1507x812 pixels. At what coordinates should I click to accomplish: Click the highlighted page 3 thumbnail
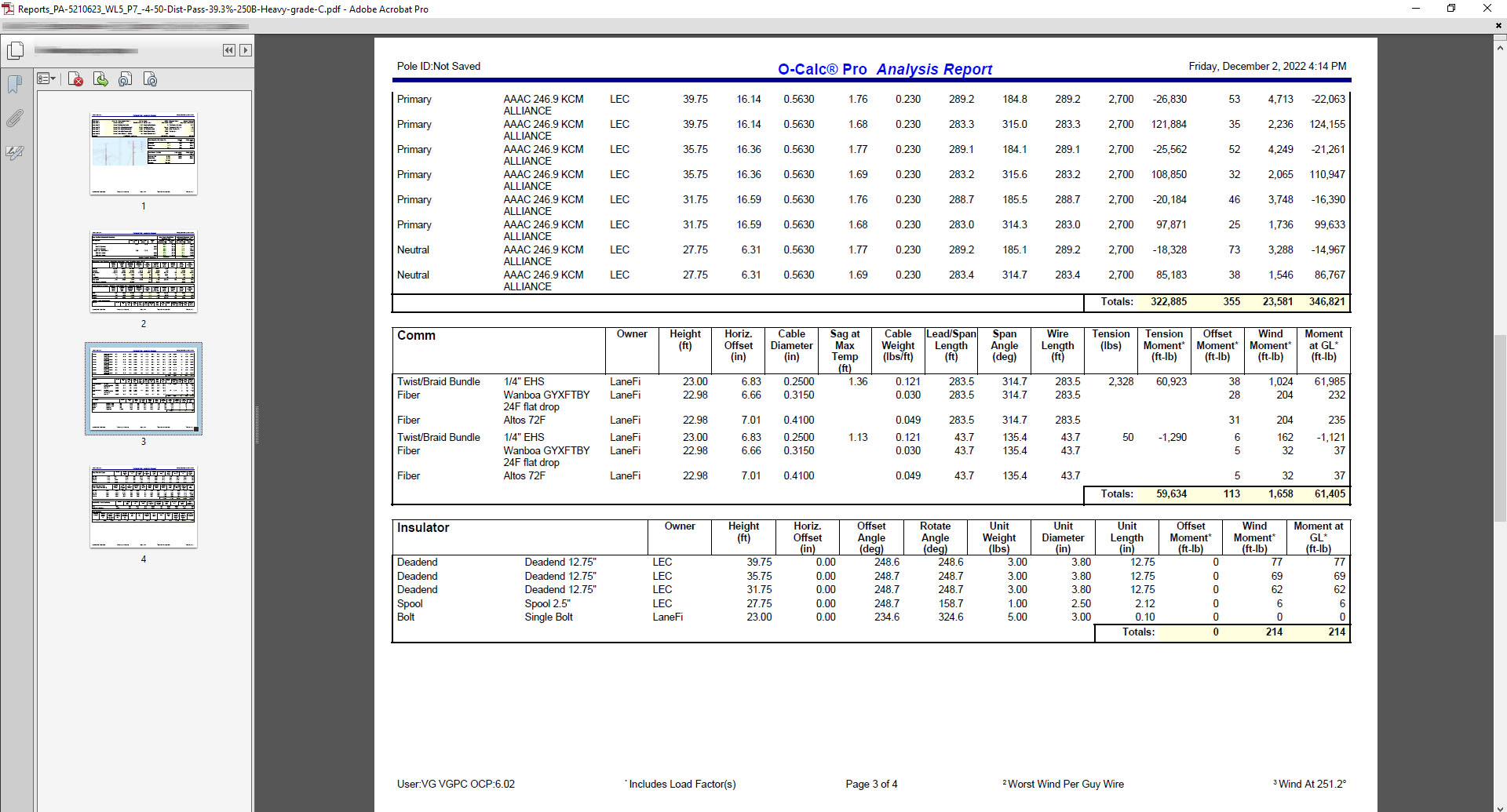(x=144, y=389)
